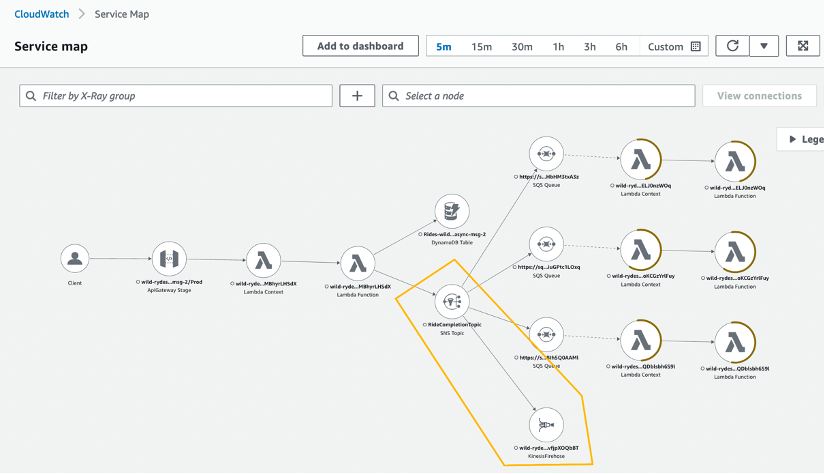Image resolution: width=824 pixels, height=474 pixels.
Task: Click the wild-ryde...vfjpXOQbBT label
Action: pyautogui.click(x=549, y=448)
